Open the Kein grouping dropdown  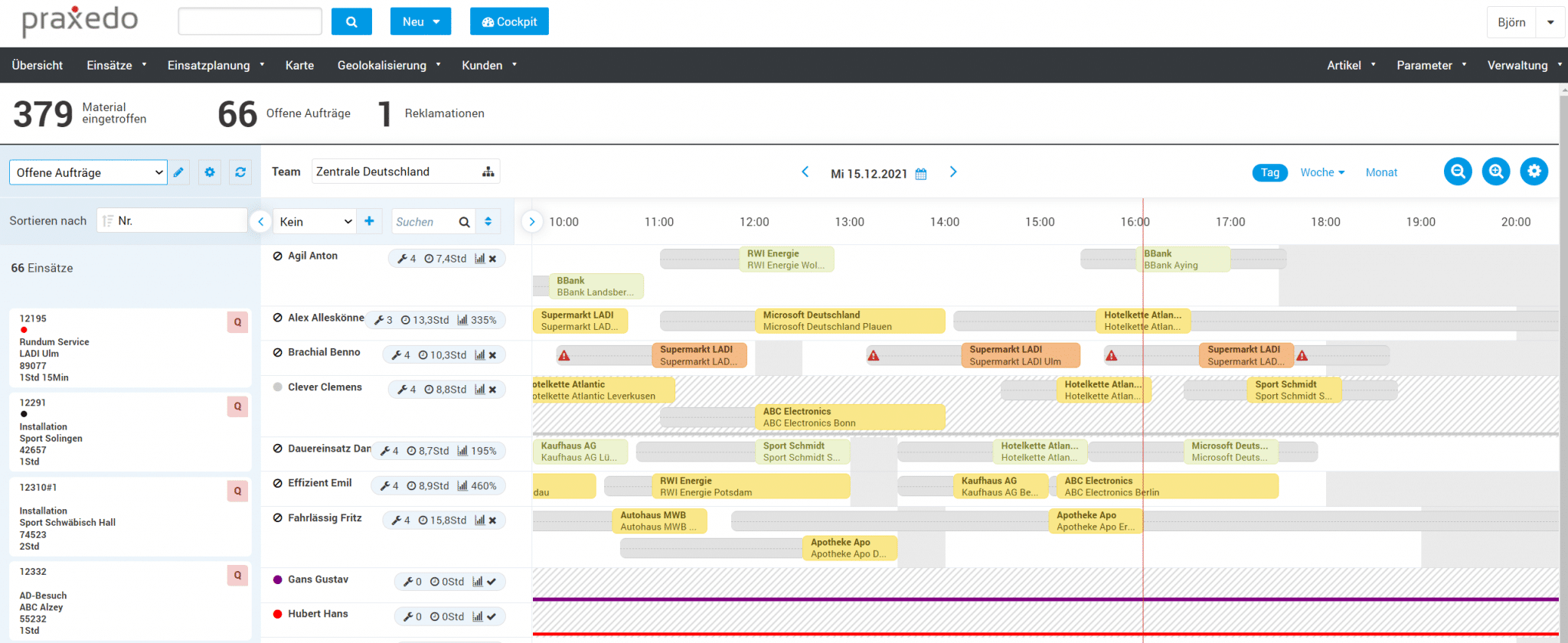tap(315, 221)
